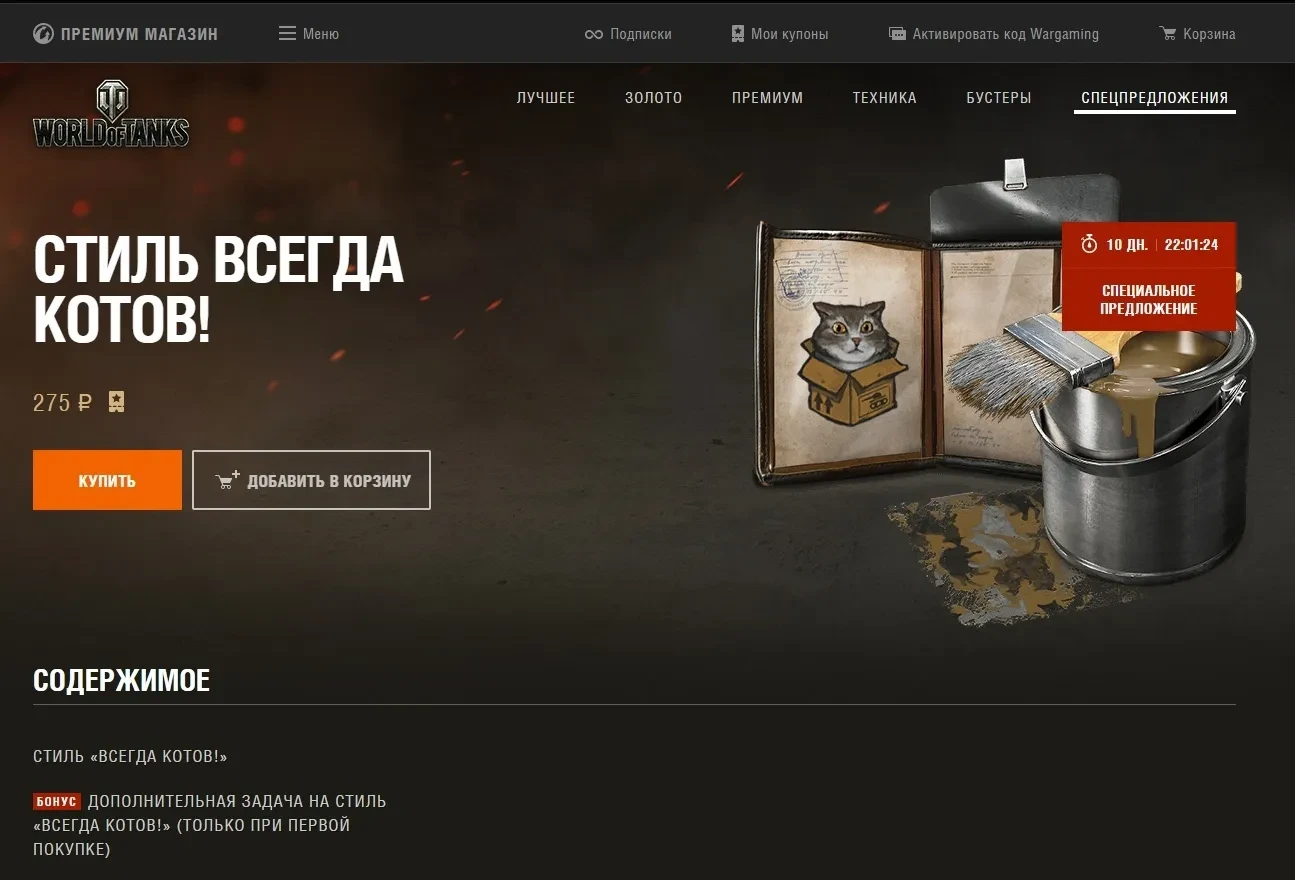Click the coupon icon beside 275 ₽ price
The height and width of the screenshot is (880, 1295).
pos(117,402)
